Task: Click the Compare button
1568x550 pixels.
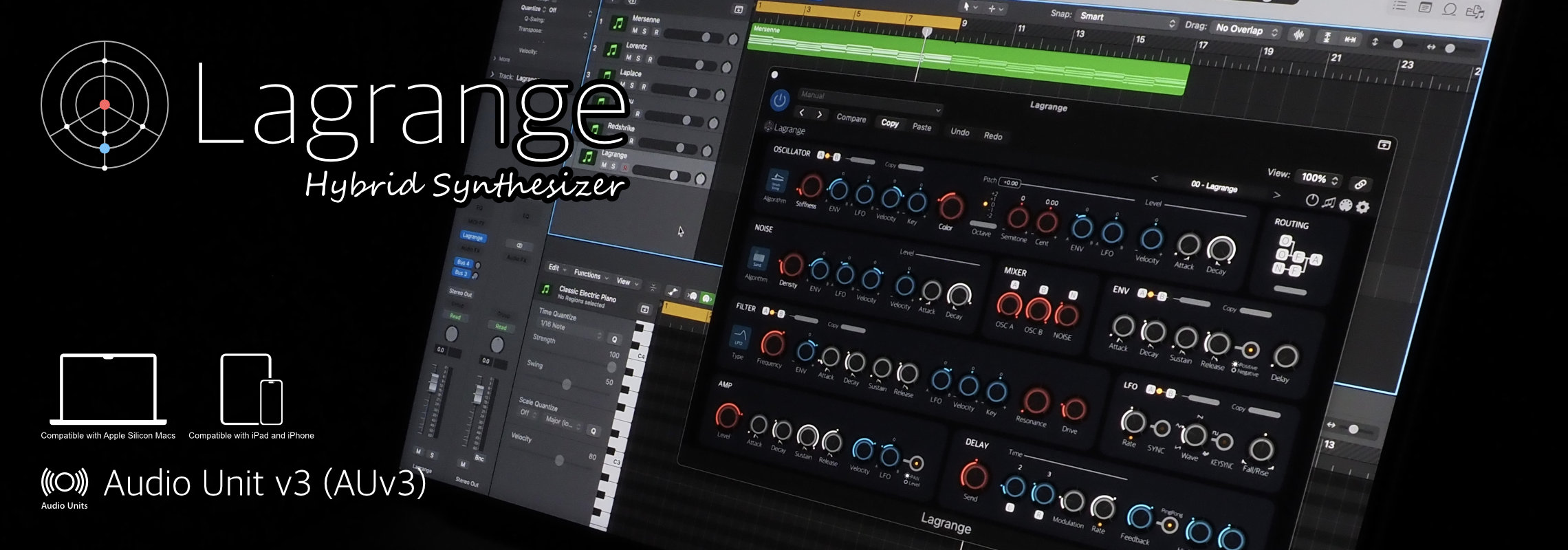Action: pyautogui.click(x=851, y=118)
